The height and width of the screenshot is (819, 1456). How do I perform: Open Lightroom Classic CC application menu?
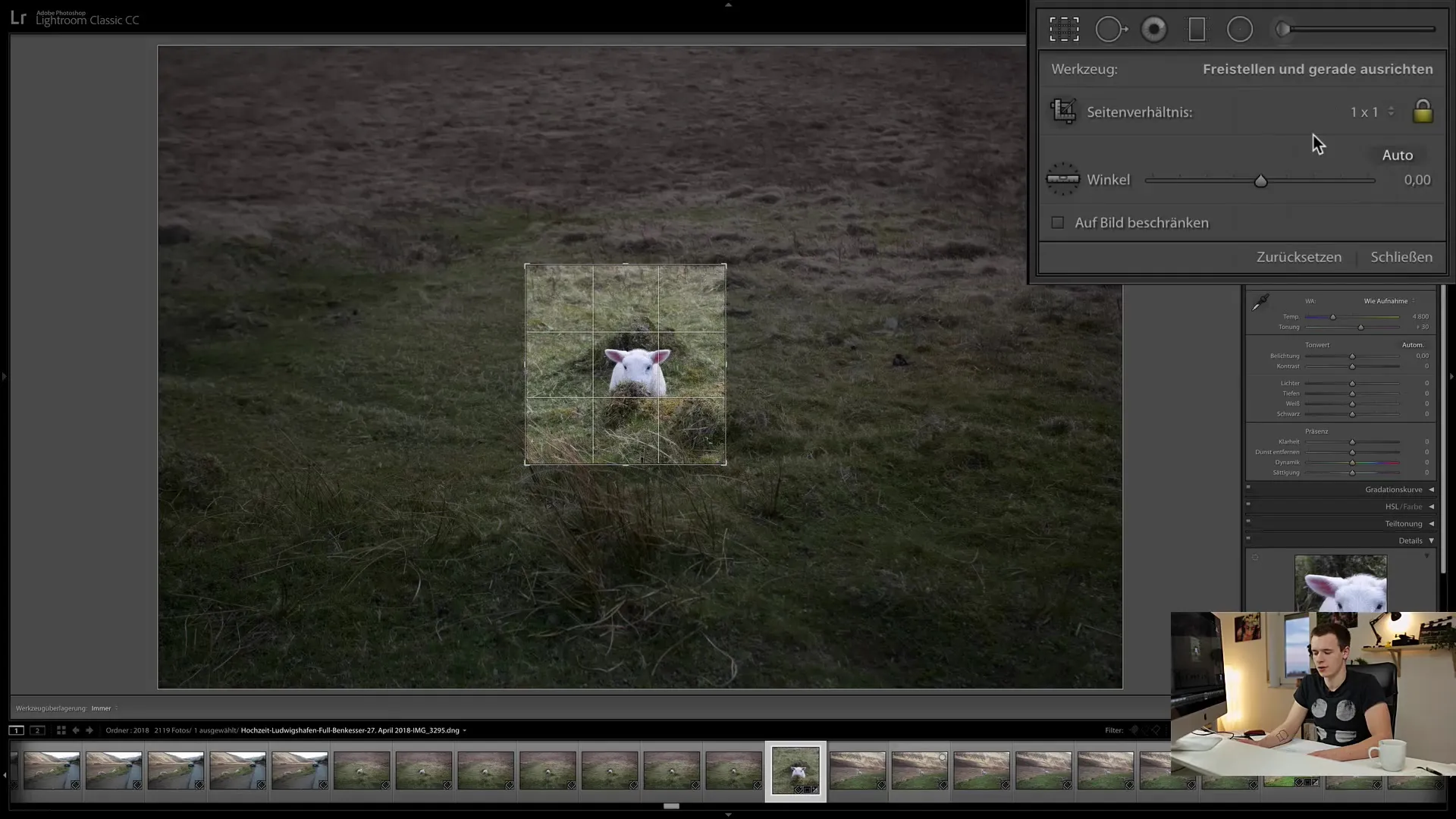(18, 17)
